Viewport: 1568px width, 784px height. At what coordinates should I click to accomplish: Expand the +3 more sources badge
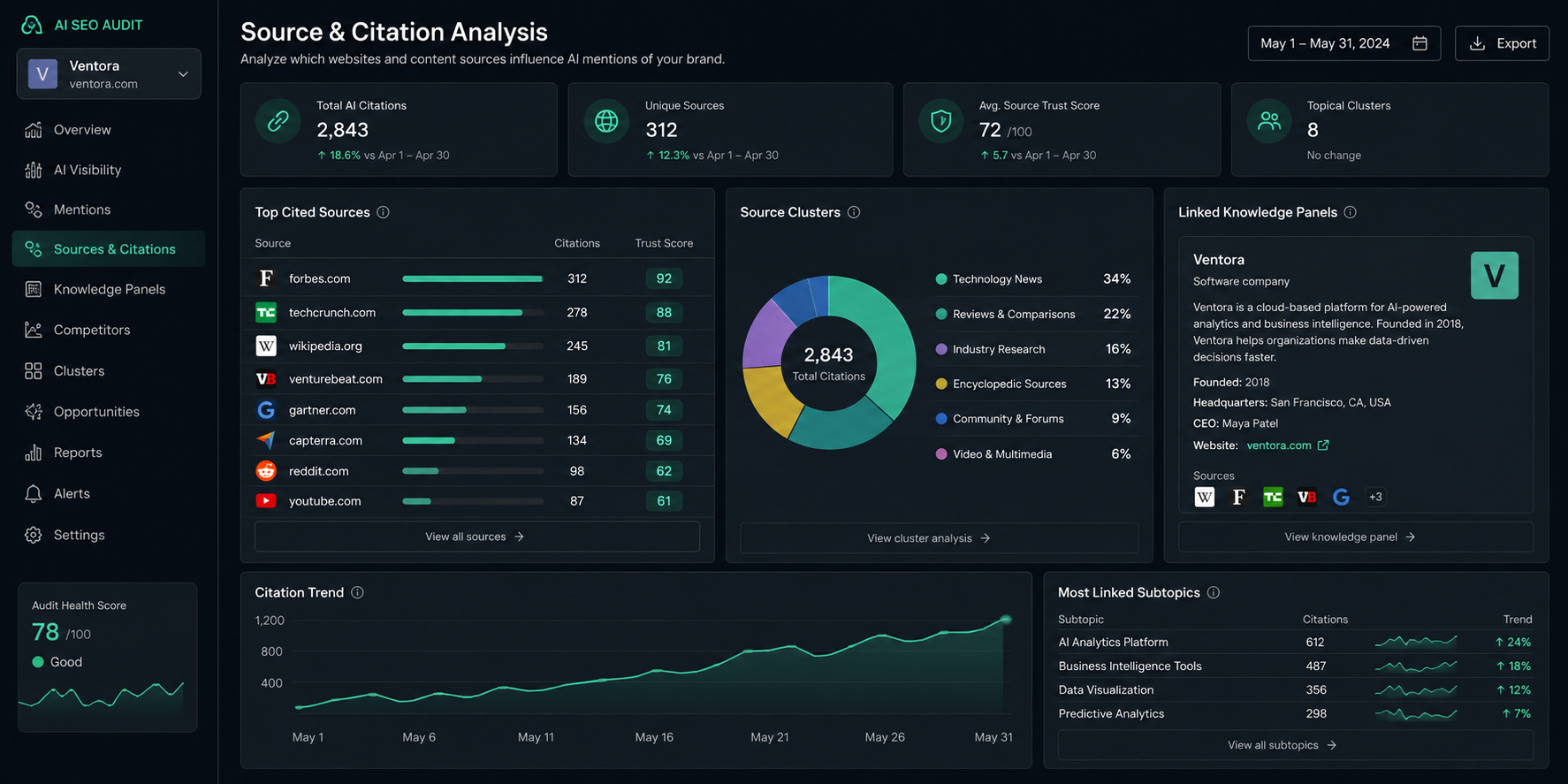pyautogui.click(x=1375, y=497)
